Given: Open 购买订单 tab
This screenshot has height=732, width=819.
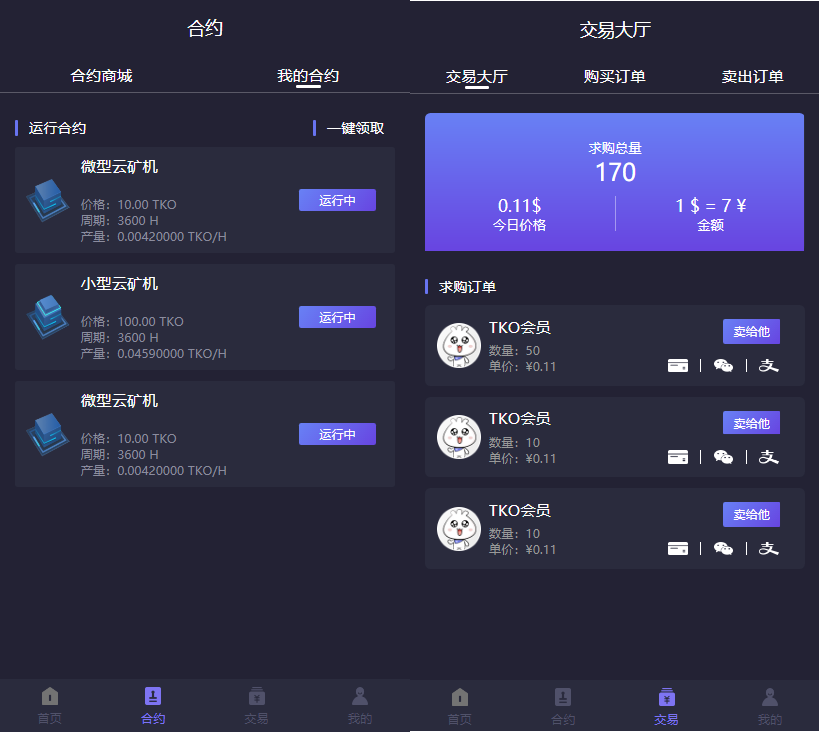Looking at the screenshot, I should pyautogui.click(x=614, y=77).
